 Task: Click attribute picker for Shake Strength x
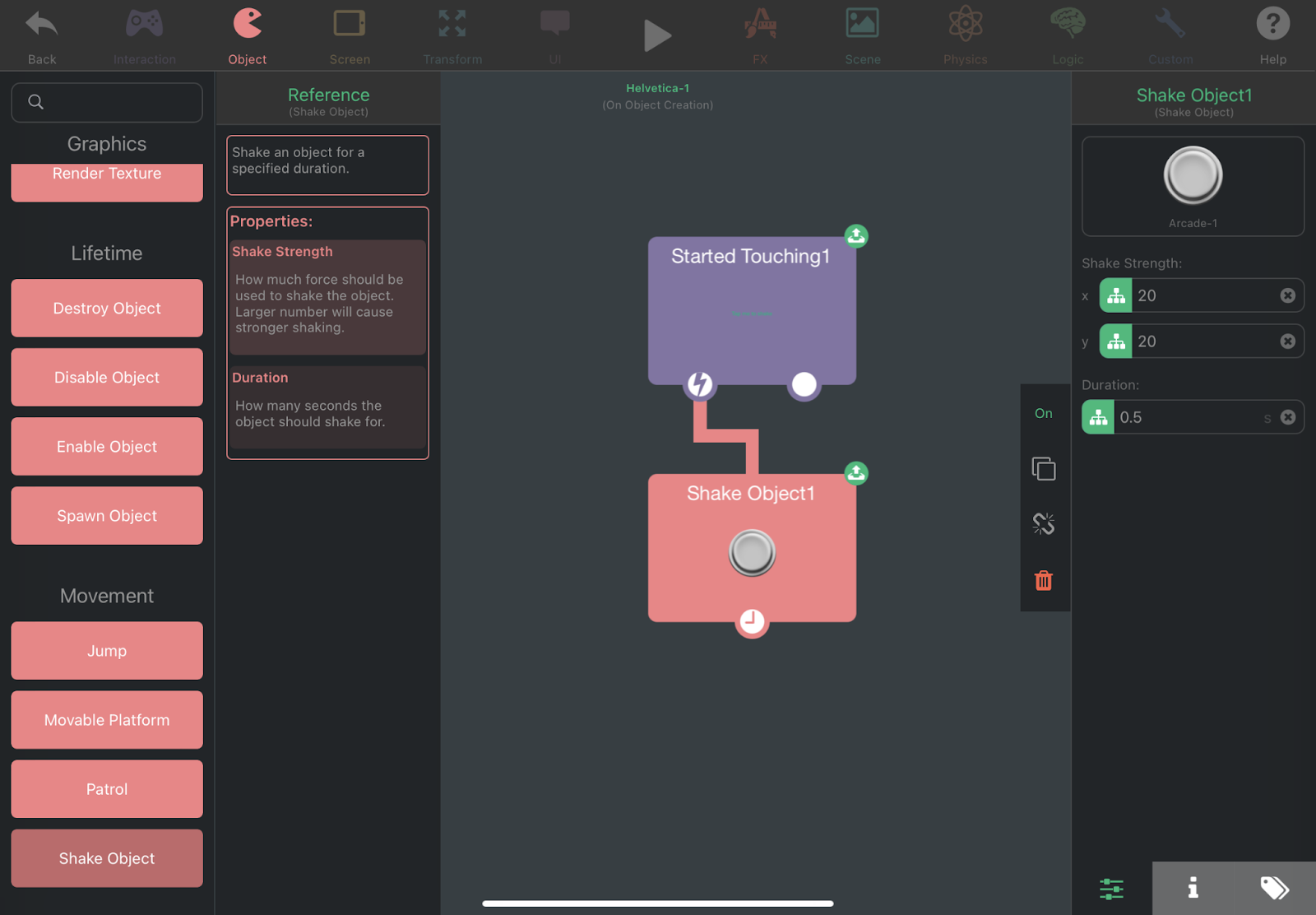[x=1116, y=295]
